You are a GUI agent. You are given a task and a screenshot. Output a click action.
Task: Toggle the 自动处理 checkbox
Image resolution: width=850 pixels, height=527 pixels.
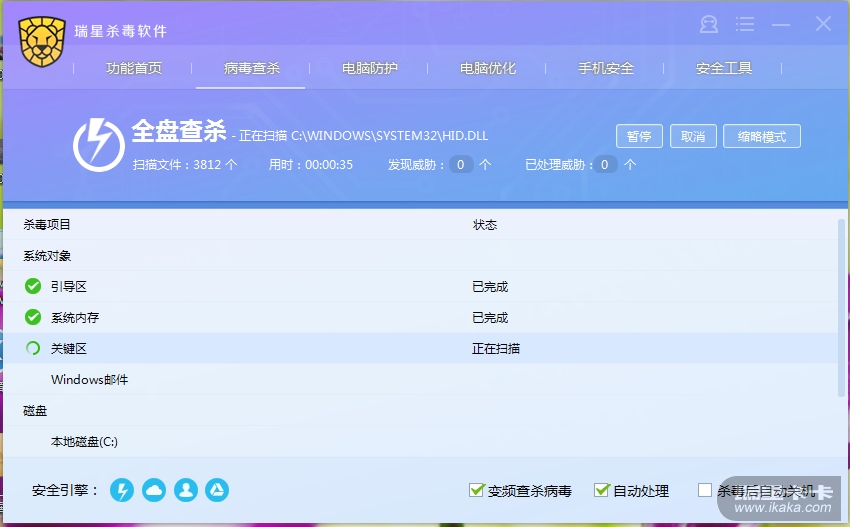point(602,490)
